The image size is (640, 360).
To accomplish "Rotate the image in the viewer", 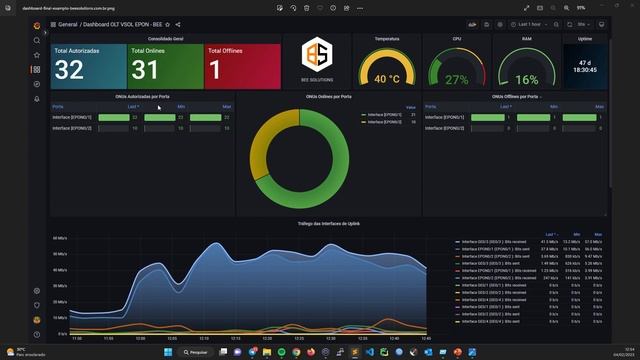I will coord(293,8).
